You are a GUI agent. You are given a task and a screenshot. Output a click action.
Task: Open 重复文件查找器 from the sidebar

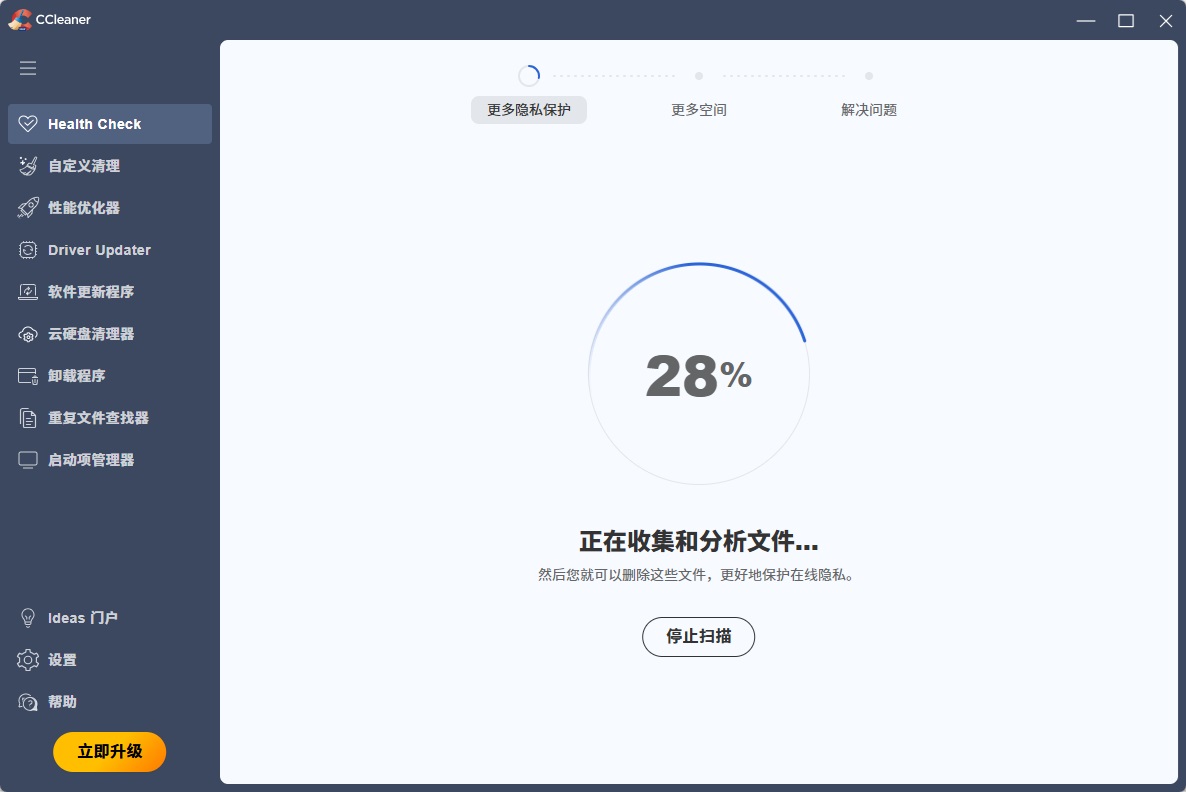[28, 418]
